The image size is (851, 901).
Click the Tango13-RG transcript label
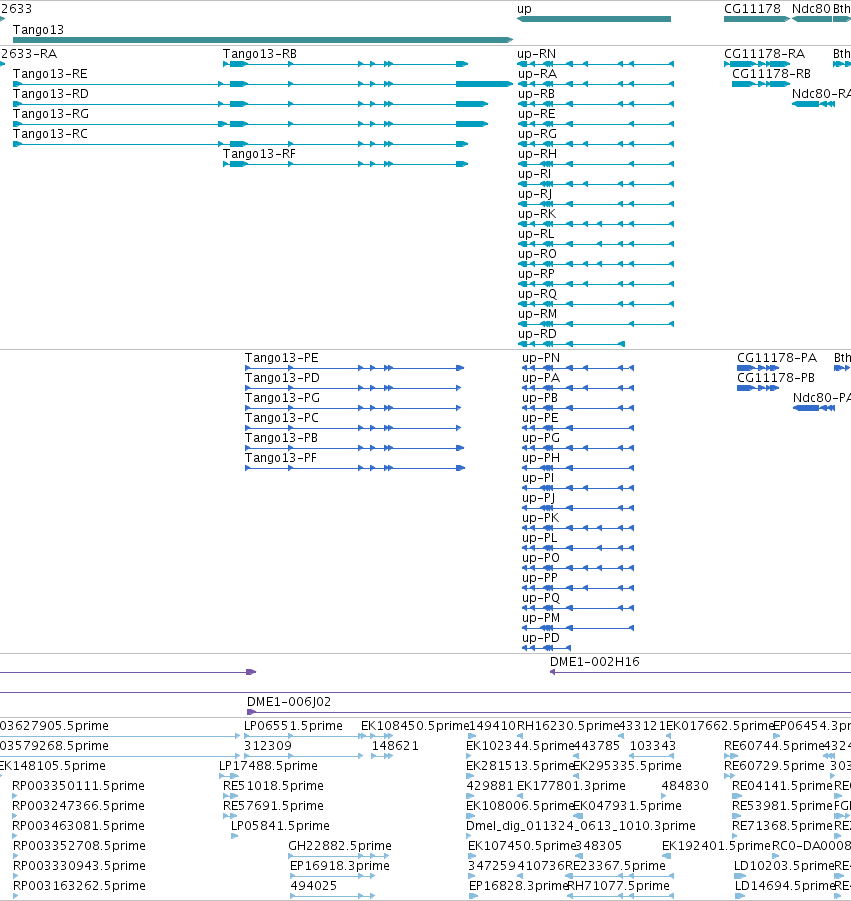51,114
